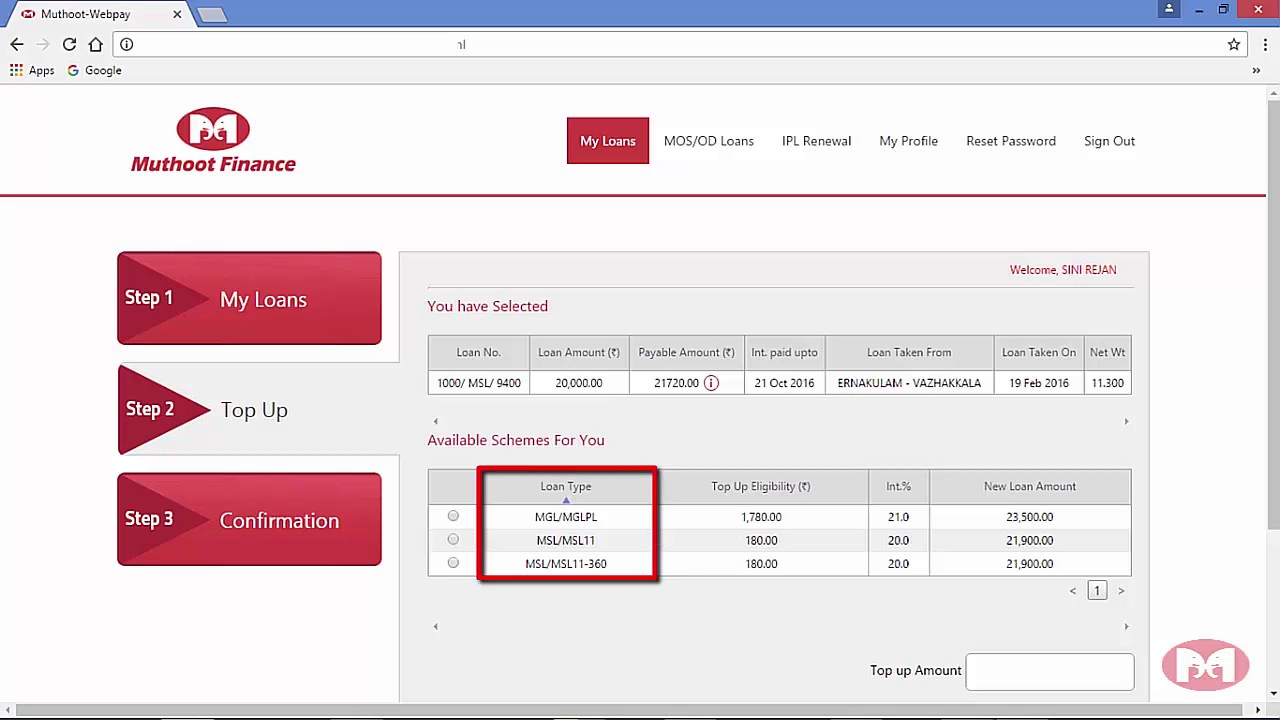Go to Step 3 Confirmation

[249, 519]
